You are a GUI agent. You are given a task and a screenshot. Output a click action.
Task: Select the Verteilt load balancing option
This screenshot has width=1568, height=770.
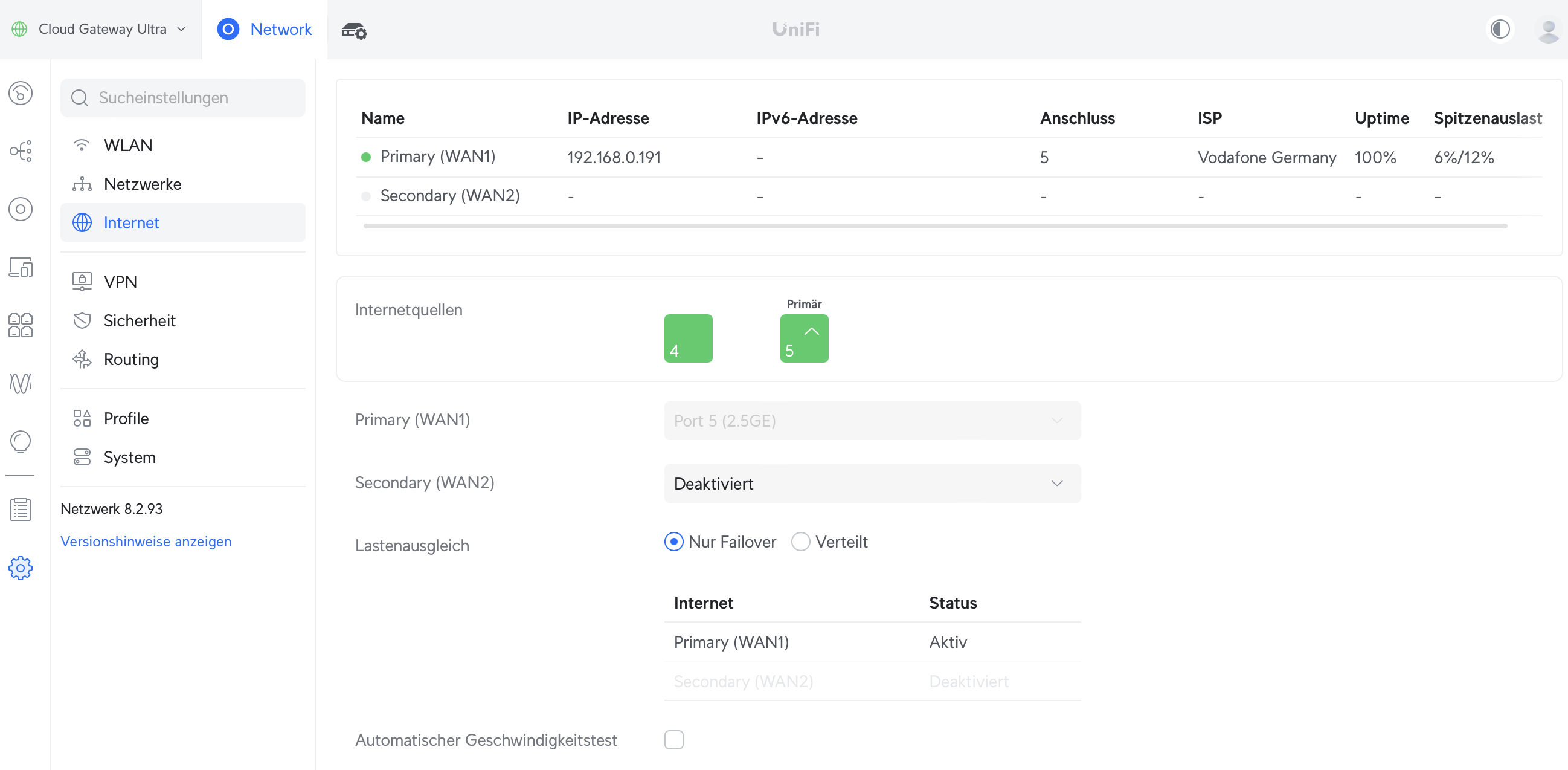800,542
